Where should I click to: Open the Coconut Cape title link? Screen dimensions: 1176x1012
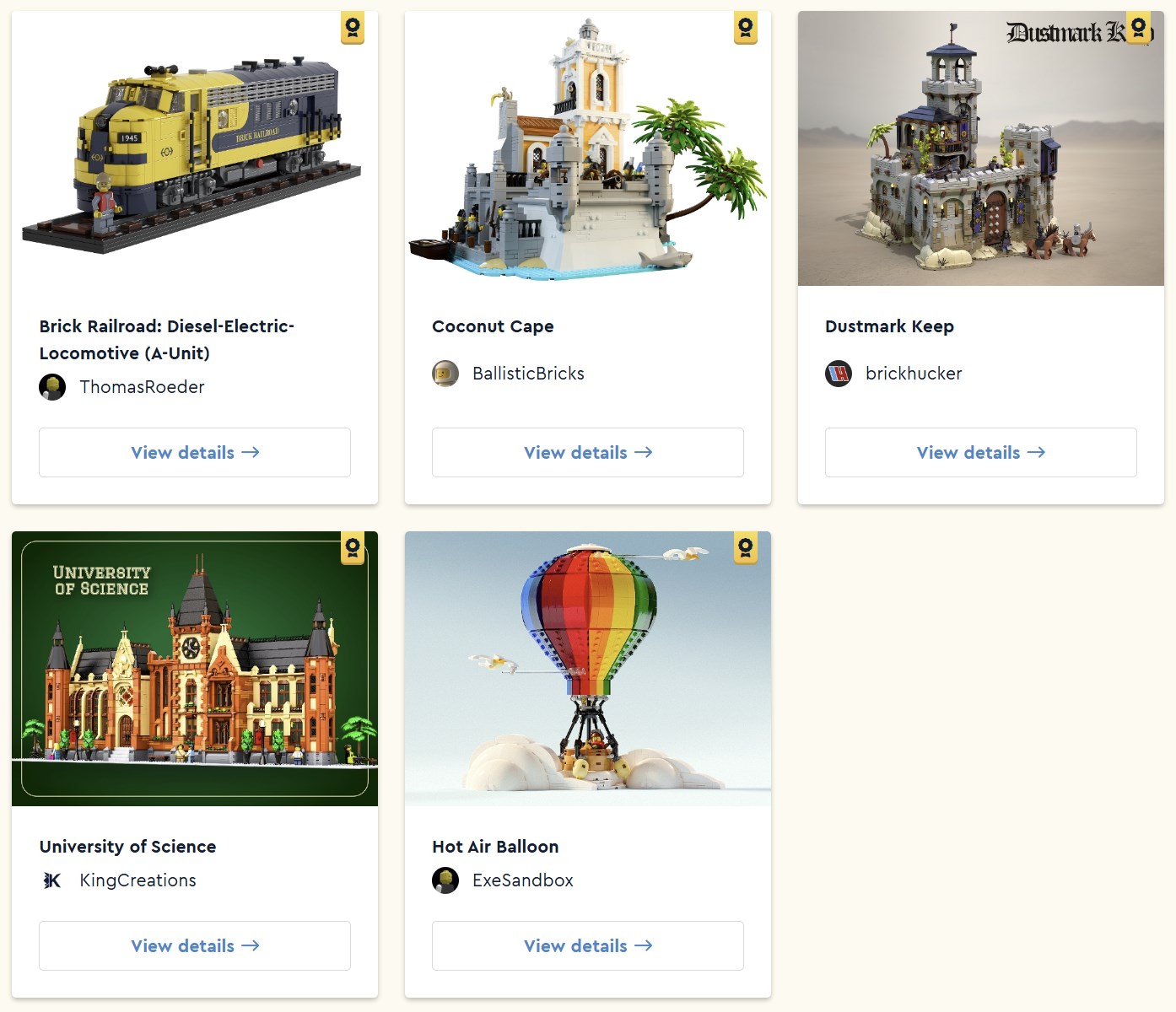[x=493, y=326]
